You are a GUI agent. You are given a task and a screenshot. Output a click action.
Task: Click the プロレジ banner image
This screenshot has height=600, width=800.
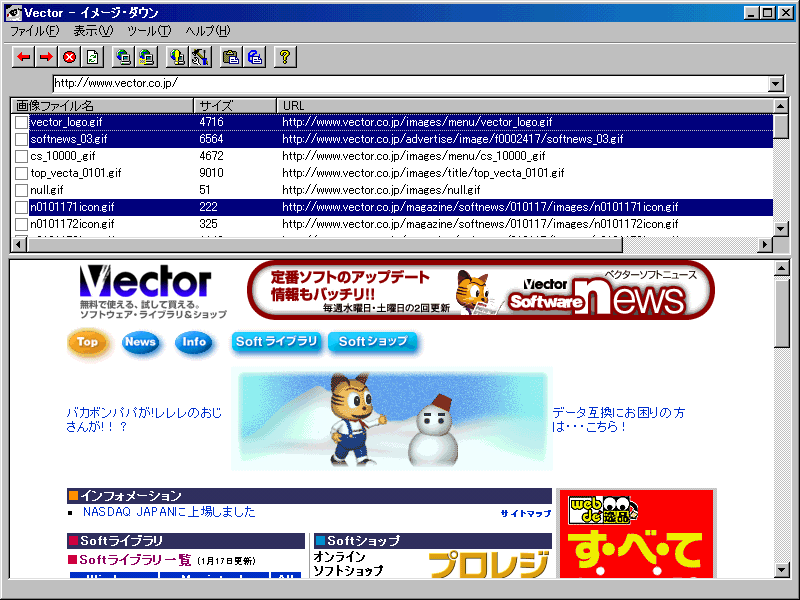tap(489, 564)
